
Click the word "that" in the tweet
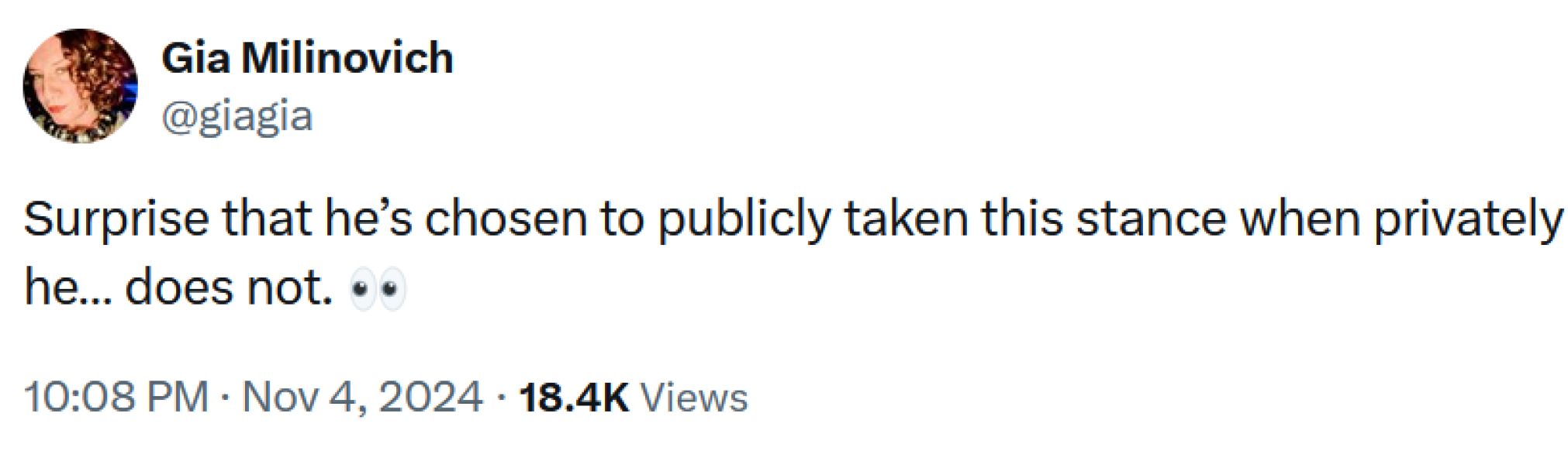tap(266, 219)
